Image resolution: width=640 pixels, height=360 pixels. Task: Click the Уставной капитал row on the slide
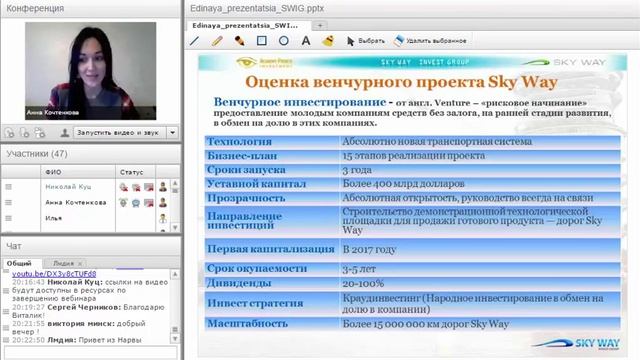click(412, 184)
